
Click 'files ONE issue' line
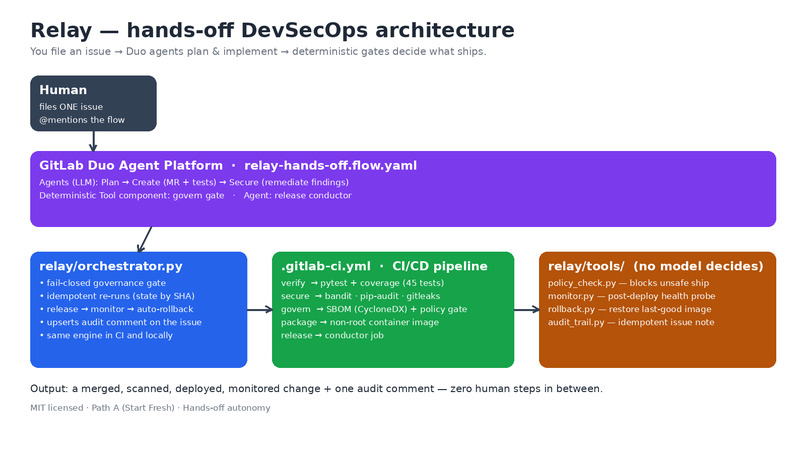pyautogui.click(x=71, y=107)
